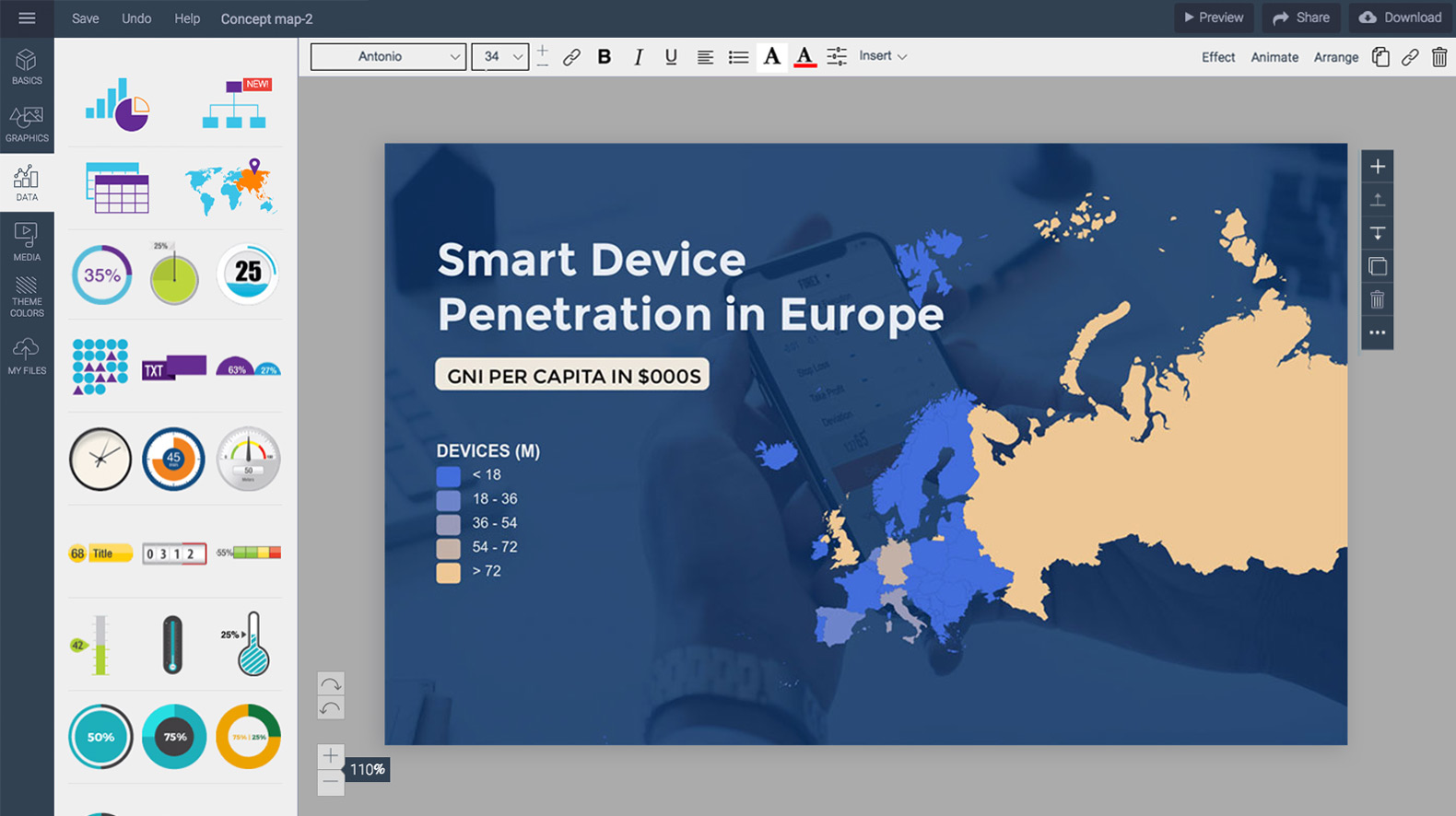The image size is (1456, 816).
Task: Open the text alignment options
Action: (705, 57)
